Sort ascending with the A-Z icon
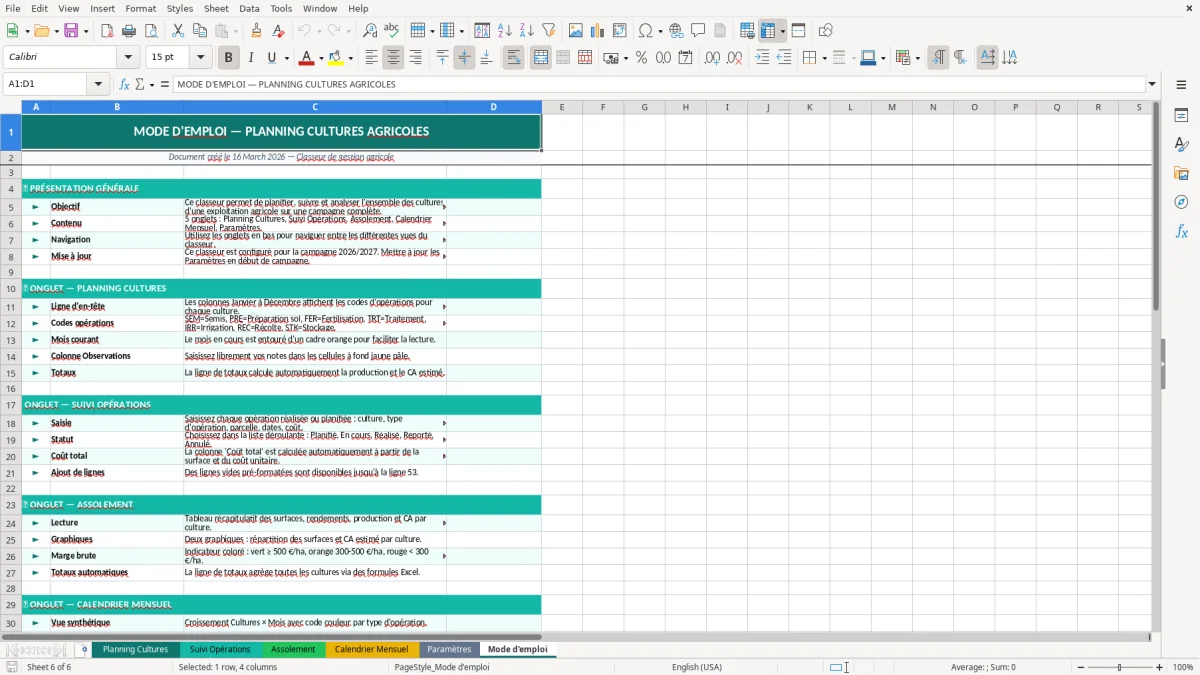 point(505,31)
